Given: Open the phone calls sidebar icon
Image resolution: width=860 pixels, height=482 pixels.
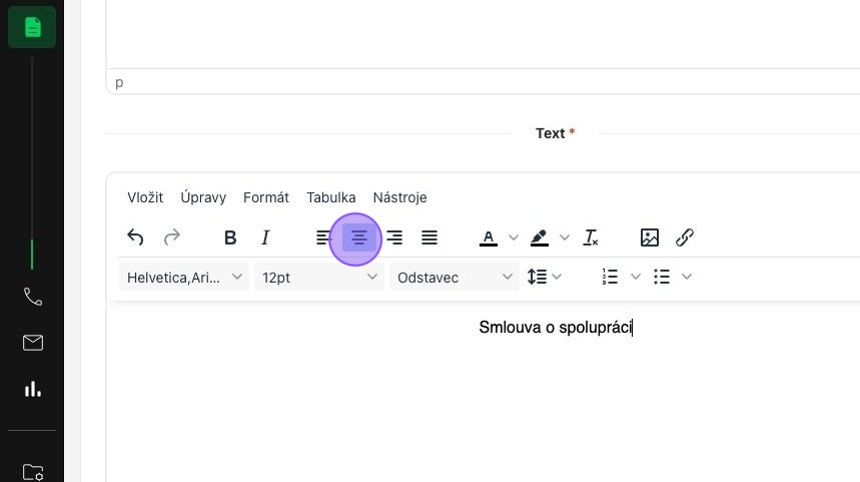Looking at the screenshot, I should coord(32,297).
